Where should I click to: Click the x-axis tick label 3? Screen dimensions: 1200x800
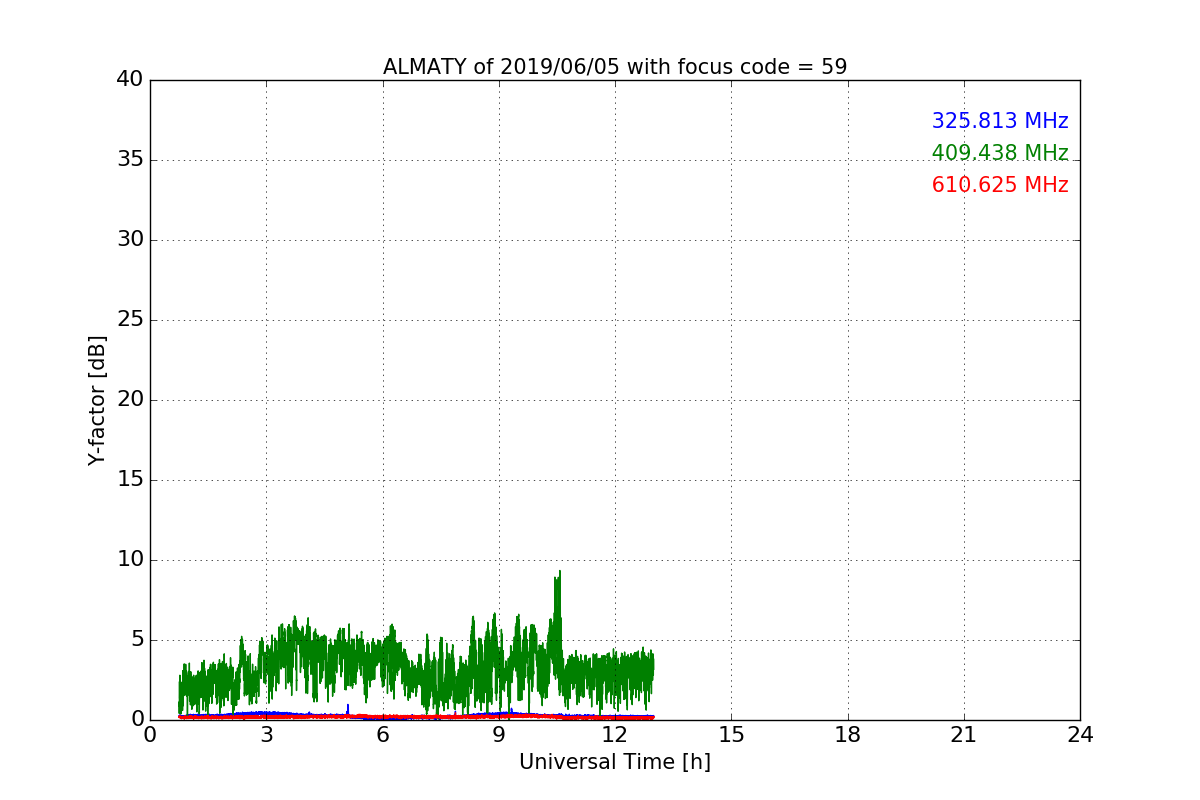point(266,735)
